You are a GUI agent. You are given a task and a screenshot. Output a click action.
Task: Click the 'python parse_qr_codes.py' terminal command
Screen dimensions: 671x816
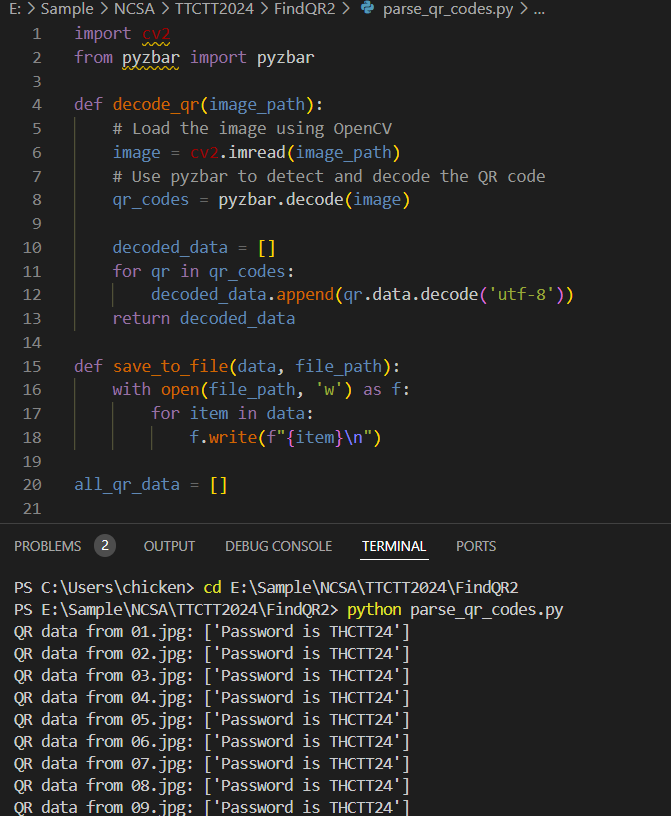pyautogui.click(x=455, y=609)
